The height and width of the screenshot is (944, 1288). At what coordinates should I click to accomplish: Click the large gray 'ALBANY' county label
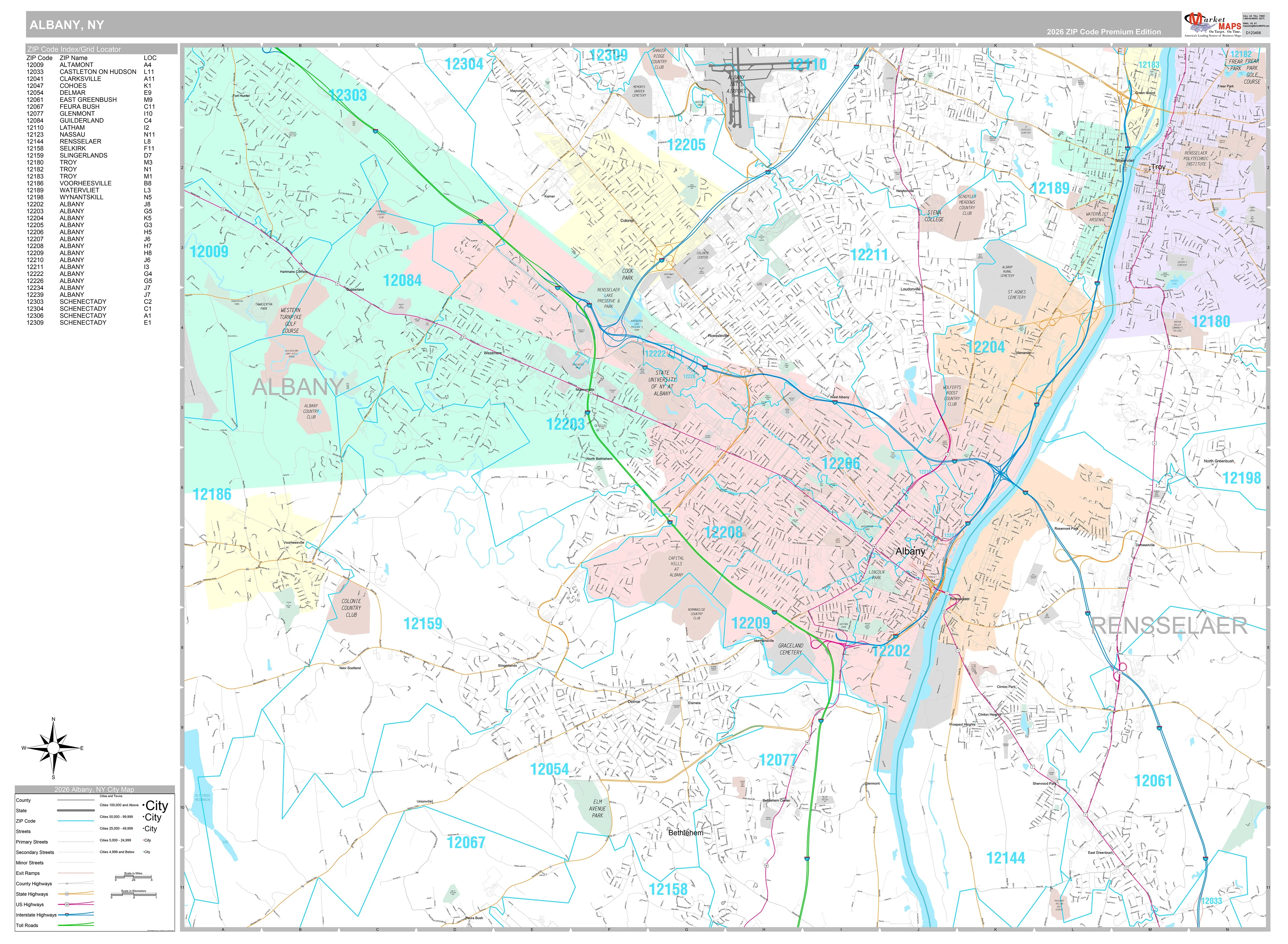(x=298, y=387)
